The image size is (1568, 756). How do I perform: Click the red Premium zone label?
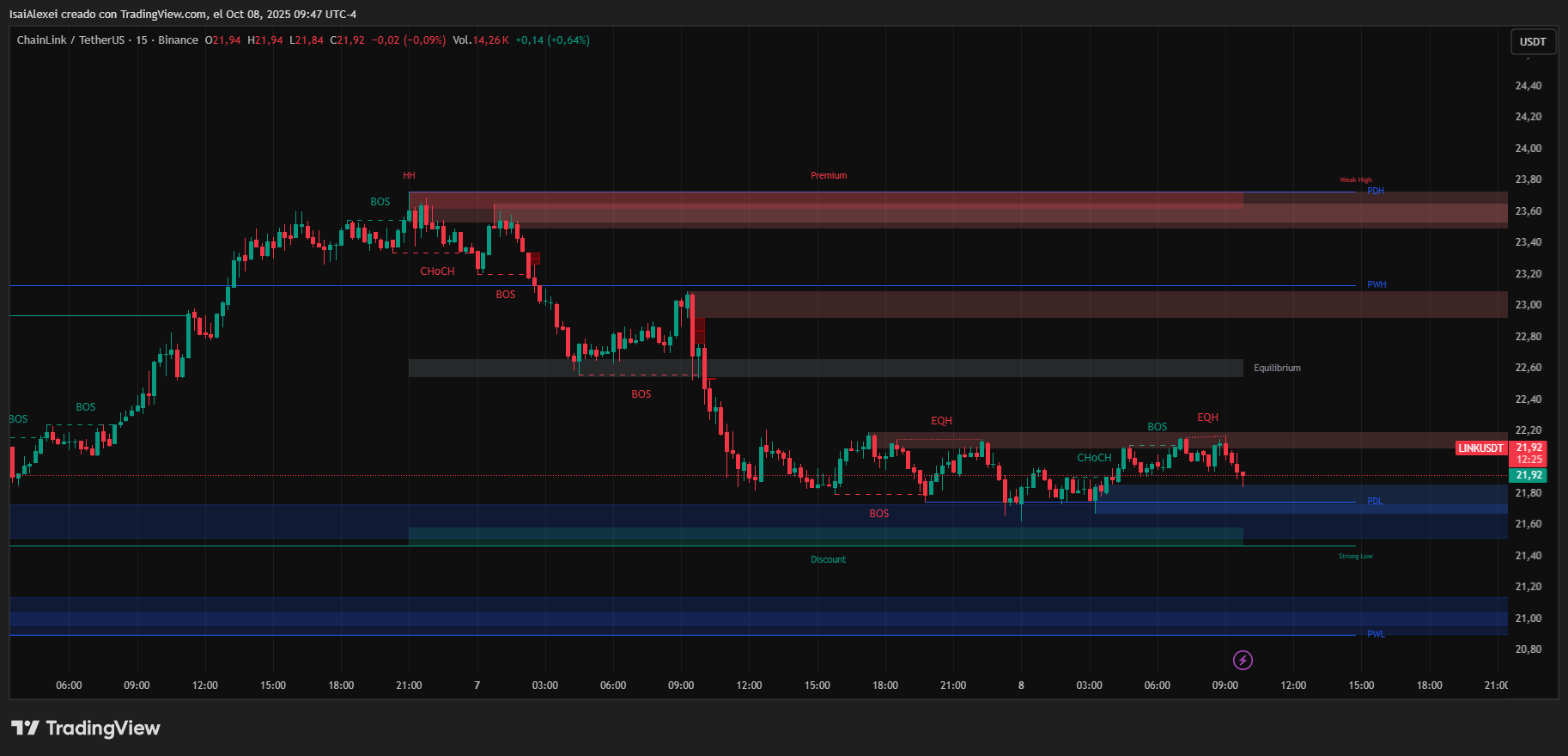click(x=829, y=175)
